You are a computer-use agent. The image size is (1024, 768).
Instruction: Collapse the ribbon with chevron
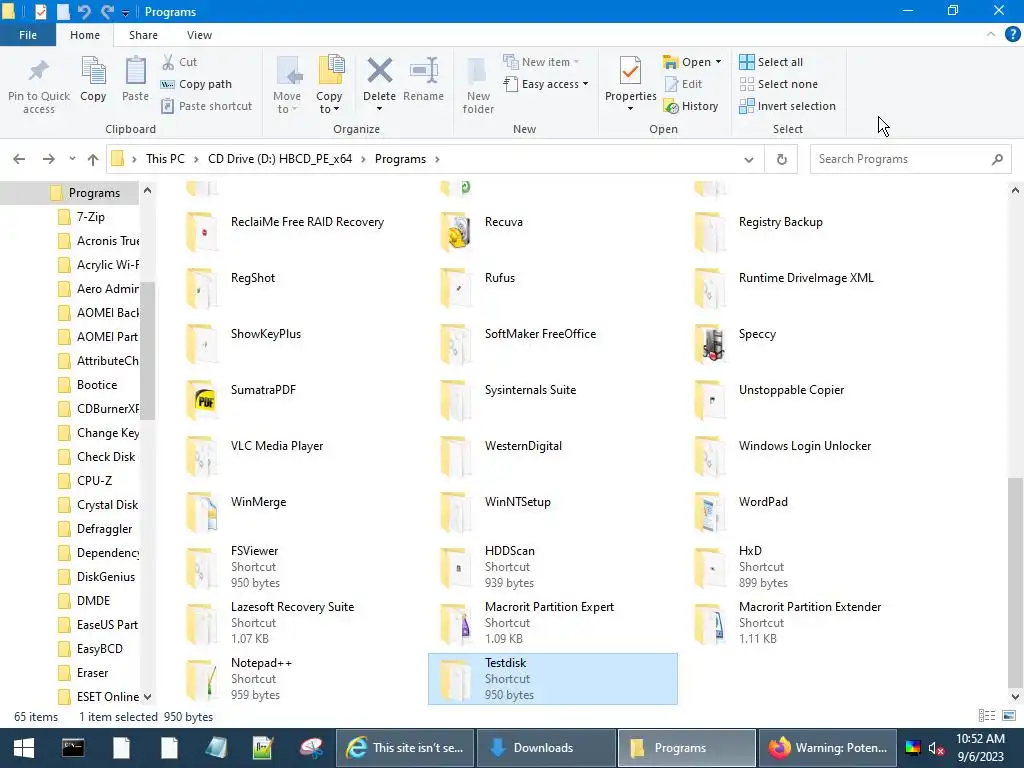pyautogui.click(x=991, y=35)
